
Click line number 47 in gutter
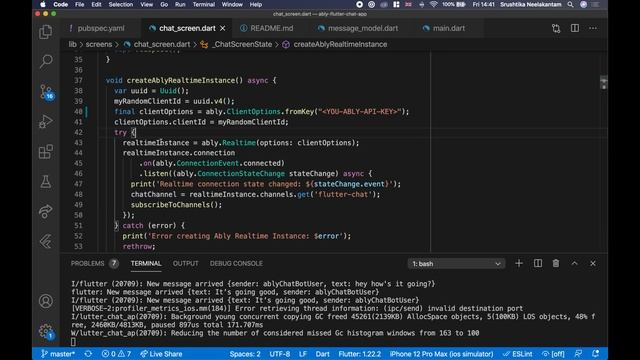click(x=78, y=184)
